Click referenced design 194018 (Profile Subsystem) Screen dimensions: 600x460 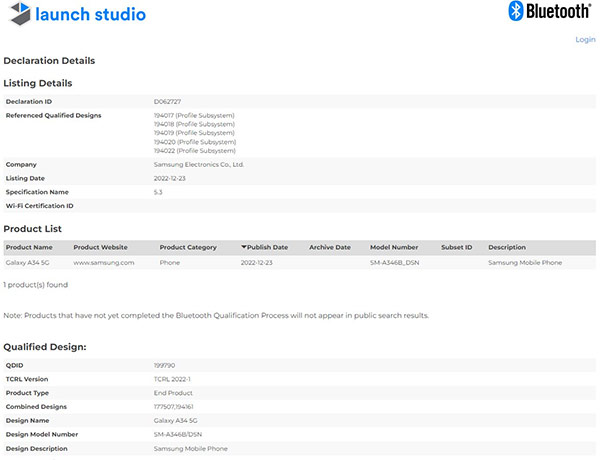point(194,124)
